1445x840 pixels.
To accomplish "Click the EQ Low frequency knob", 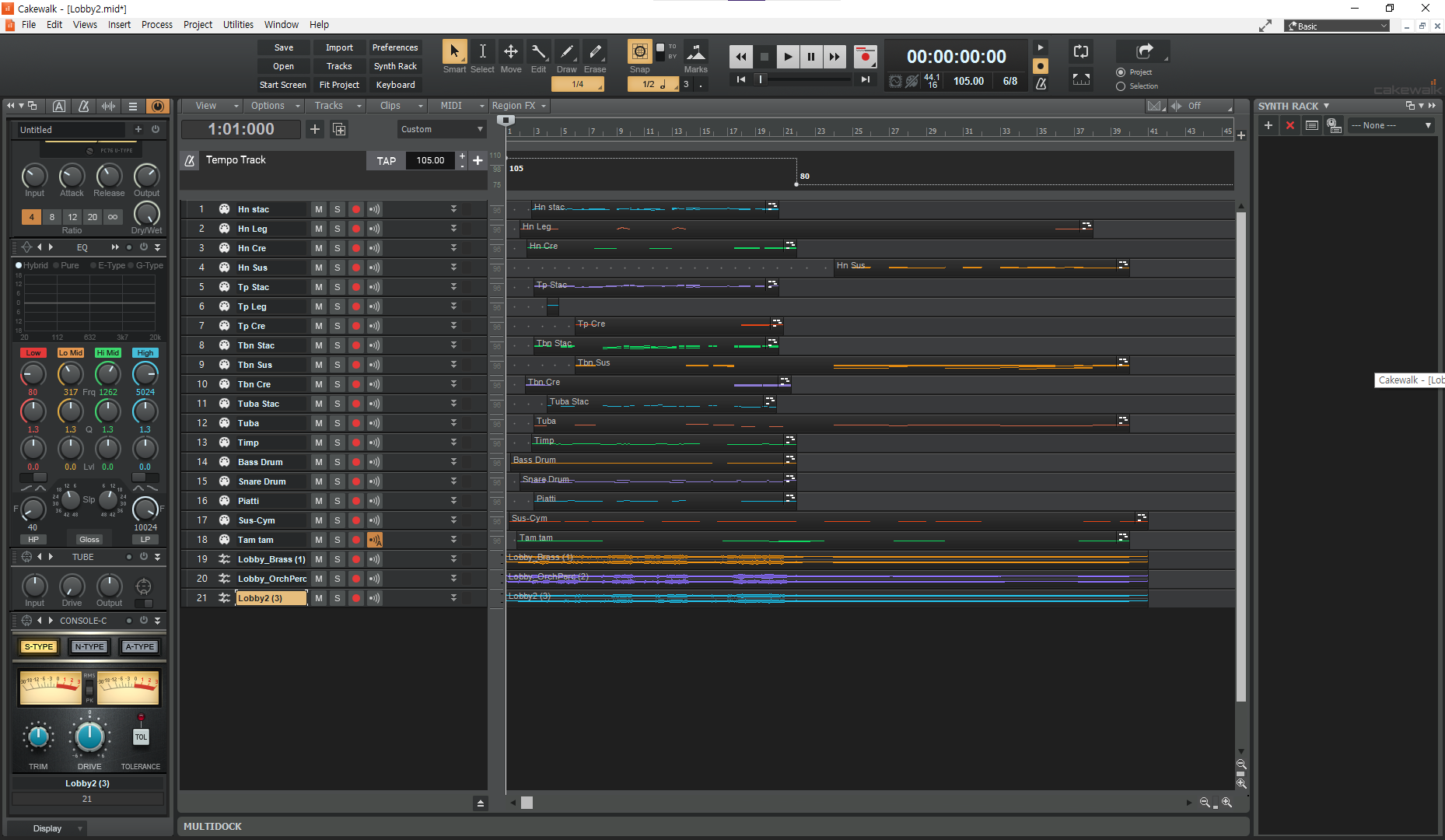I will (x=33, y=374).
